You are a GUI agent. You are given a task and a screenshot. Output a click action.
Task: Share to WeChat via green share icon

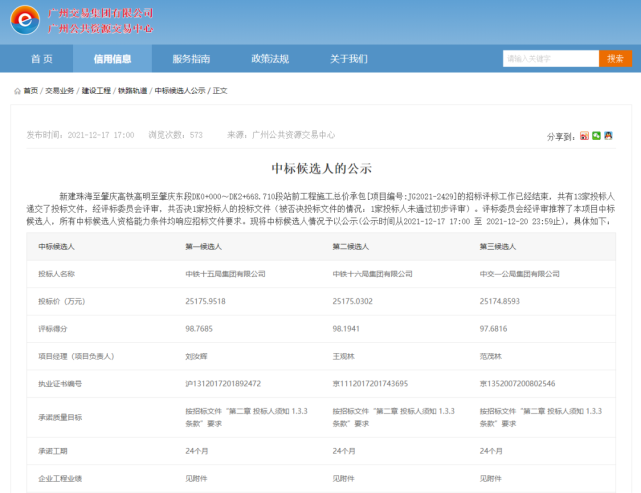596,136
